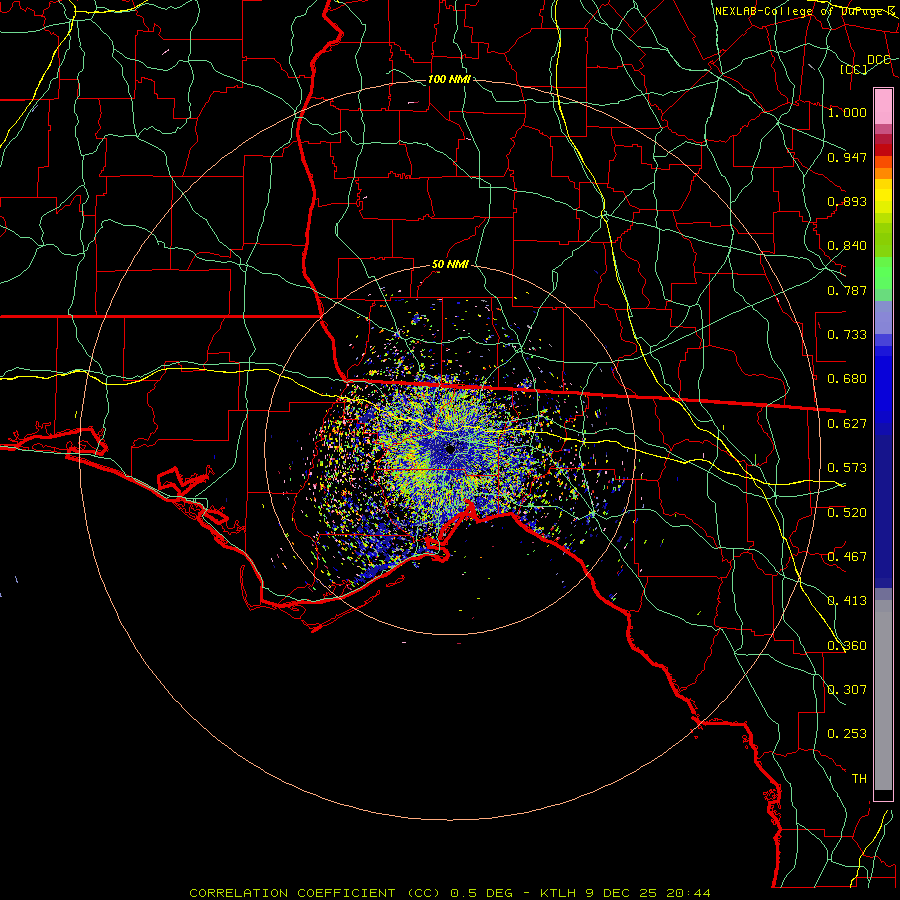Click the 50 NMI range ring label
Viewport: 900px width, 900px height.
tap(450, 265)
